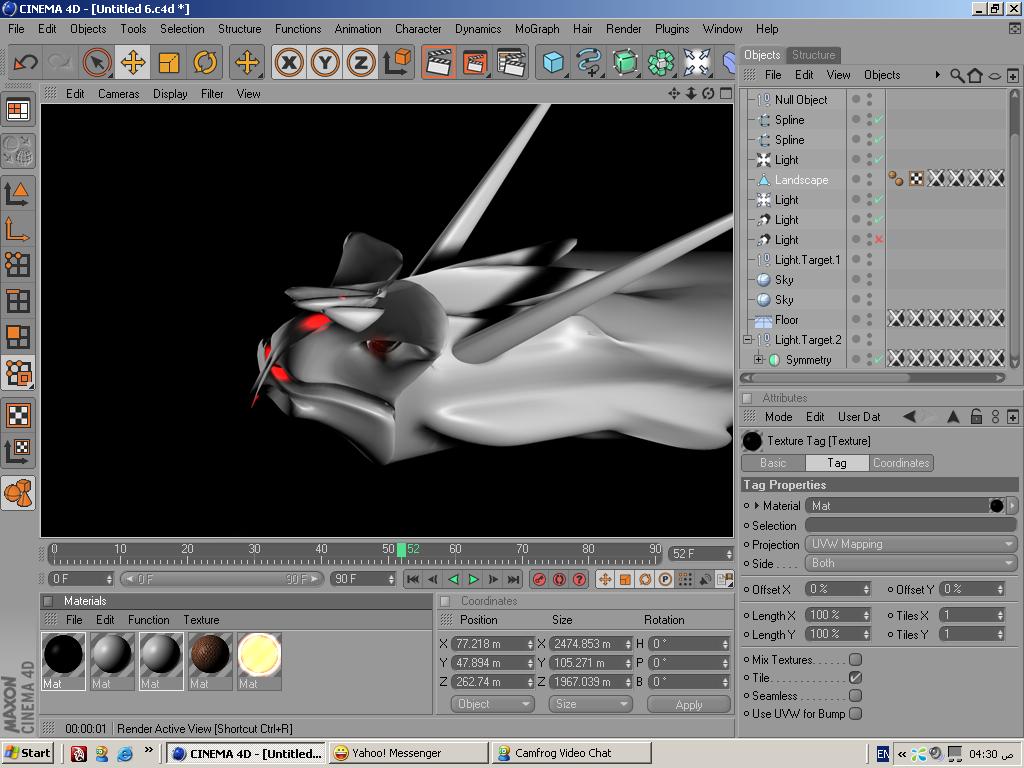Screen dimensions: 1024x768
Task: Open Render Settings icon
Action: click(x=511, y=63)
